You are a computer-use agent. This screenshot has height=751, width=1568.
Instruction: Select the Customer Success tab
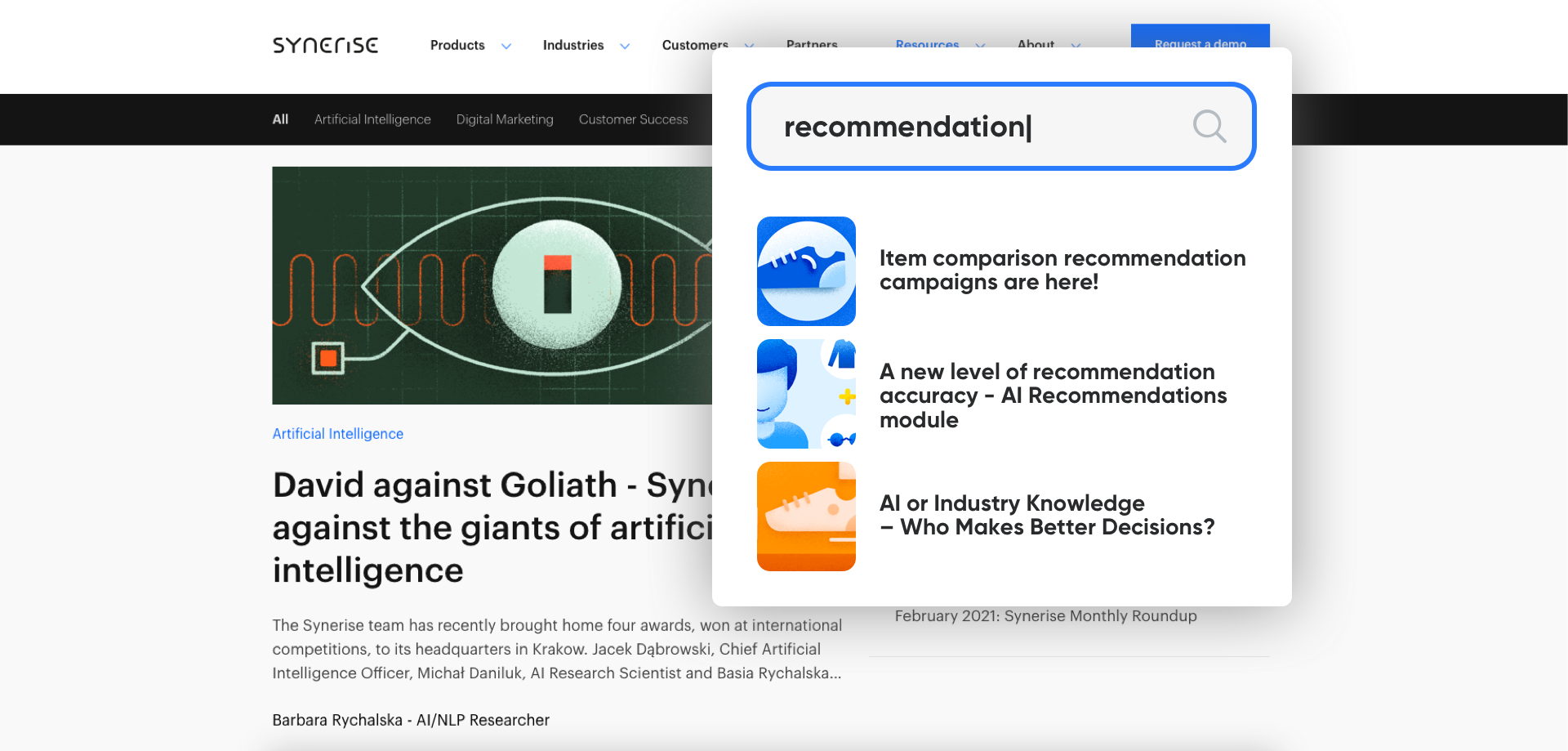tap(633, 118)
